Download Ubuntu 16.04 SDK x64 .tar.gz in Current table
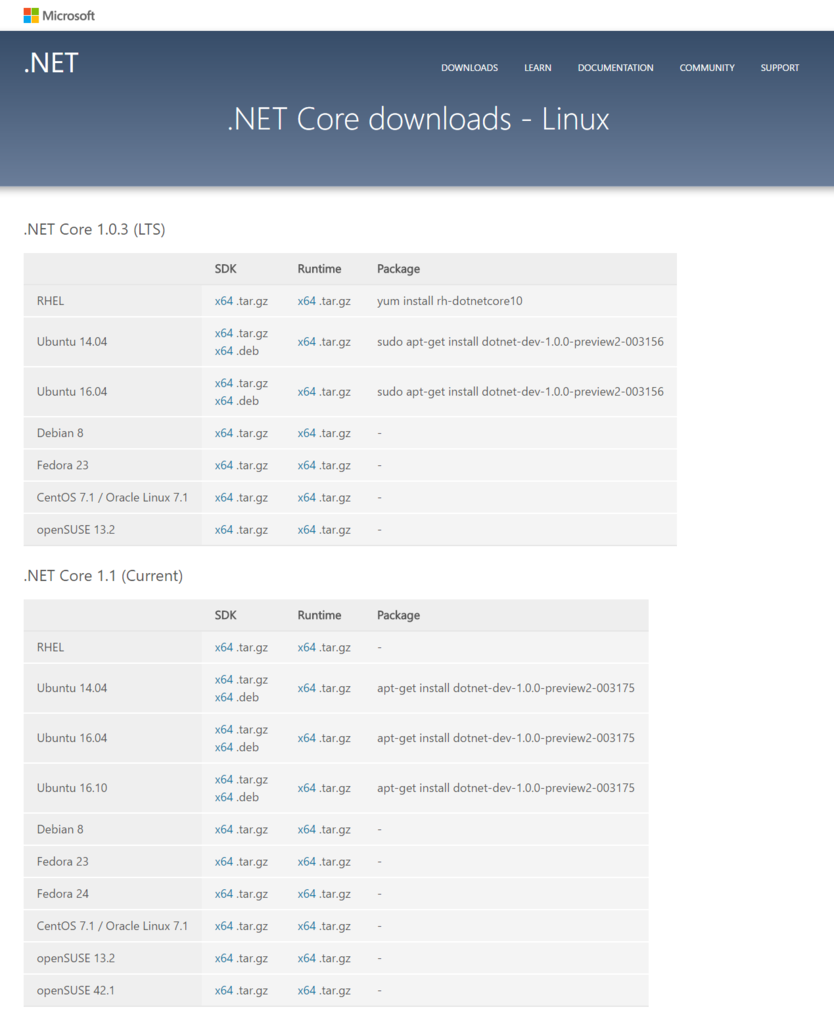 coord(224,729)
